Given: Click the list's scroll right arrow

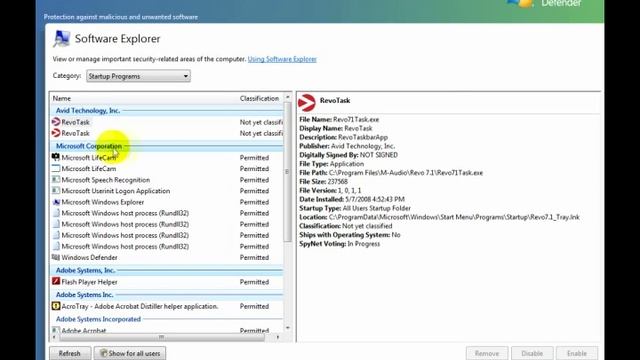Looking at the screenshot, I should coord(278,337).
